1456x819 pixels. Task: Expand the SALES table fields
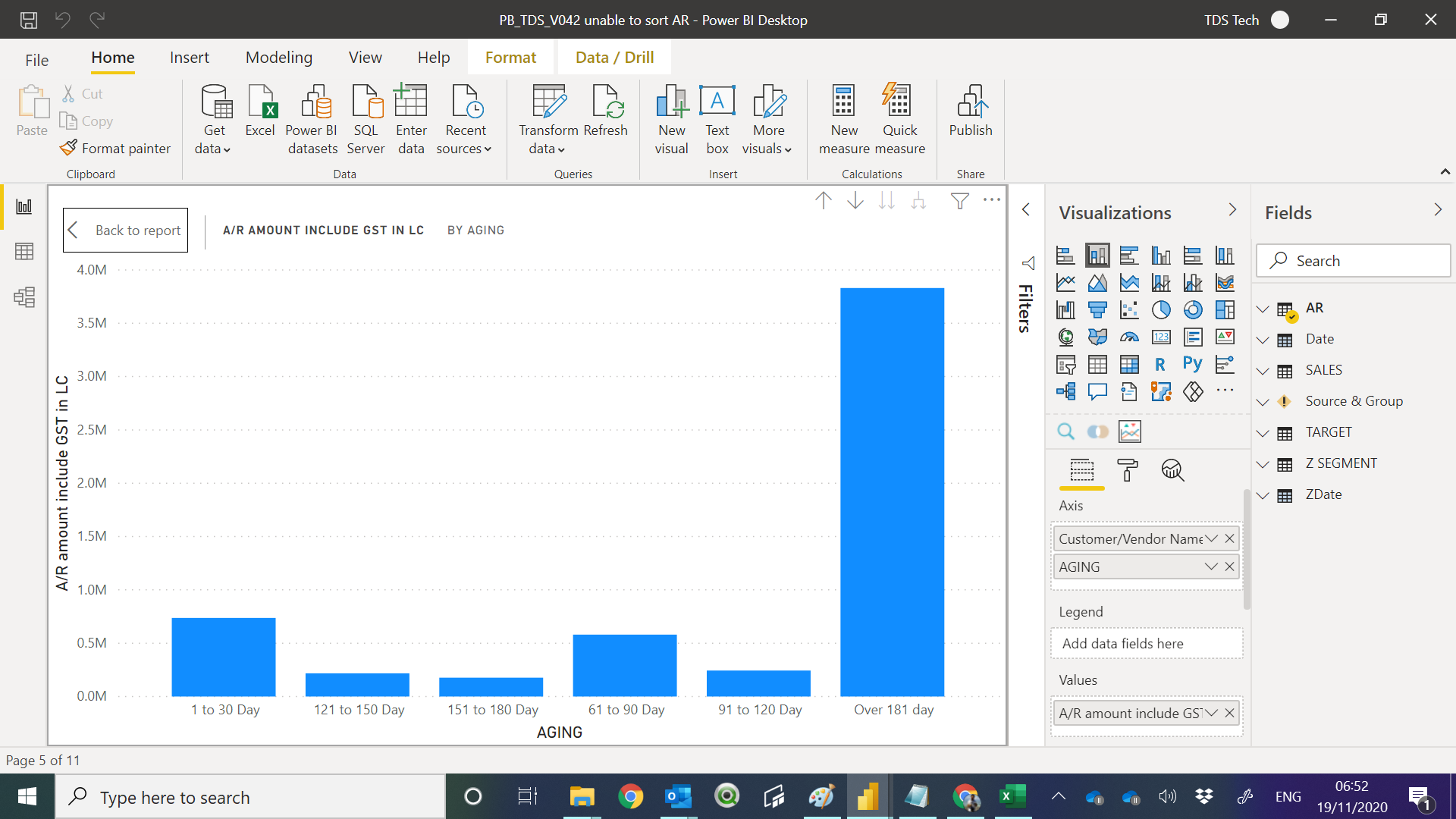(x=1263, y=371)
